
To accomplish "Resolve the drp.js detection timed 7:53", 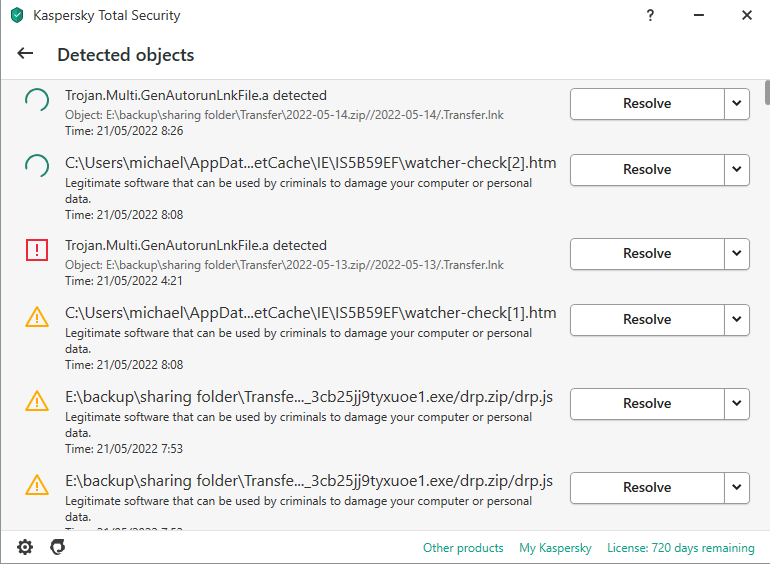I will click(647, 403).
